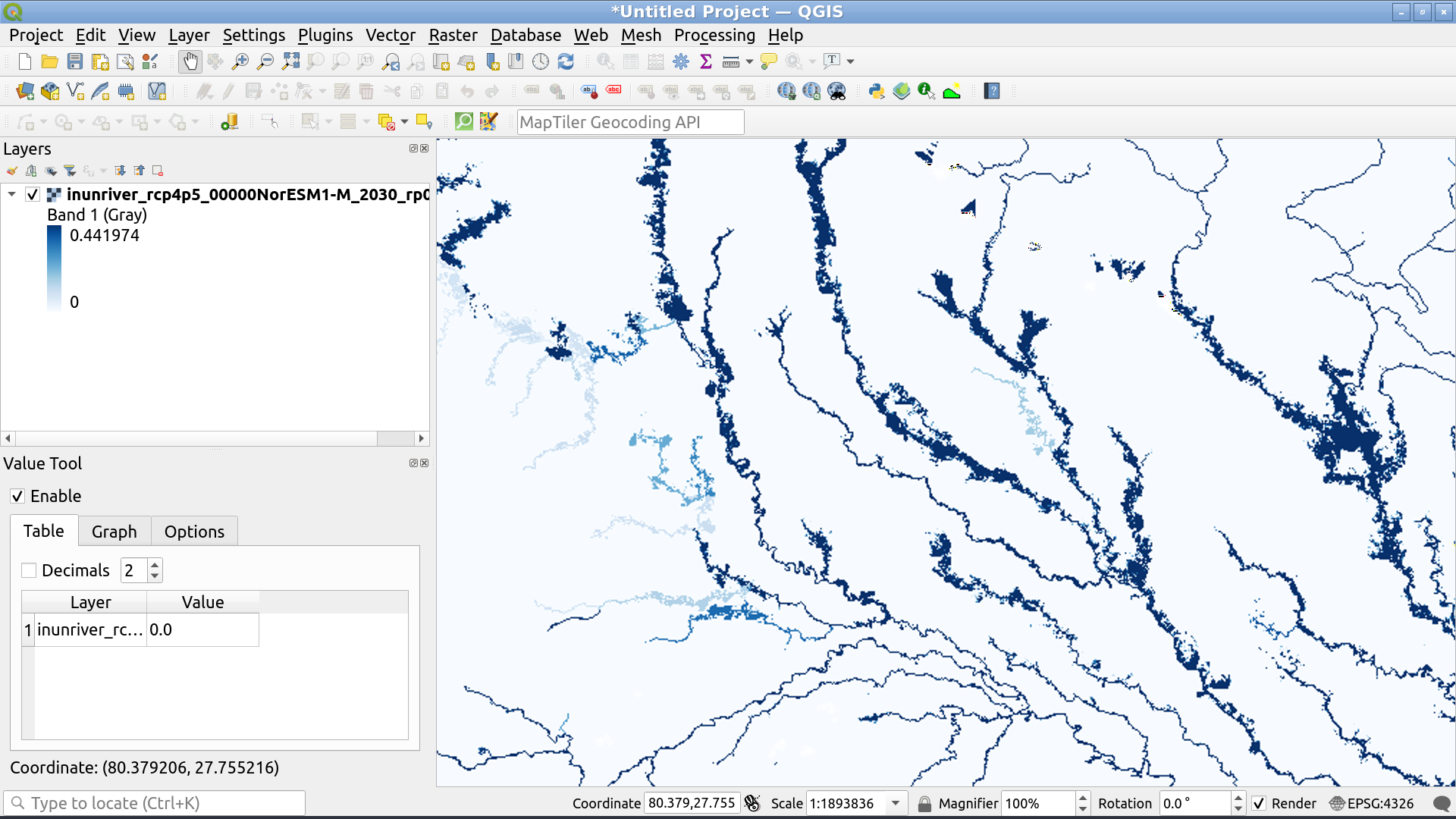Open the Data Source Manager icon
This screenshot has width=1456, height=819.
(25, 92)
